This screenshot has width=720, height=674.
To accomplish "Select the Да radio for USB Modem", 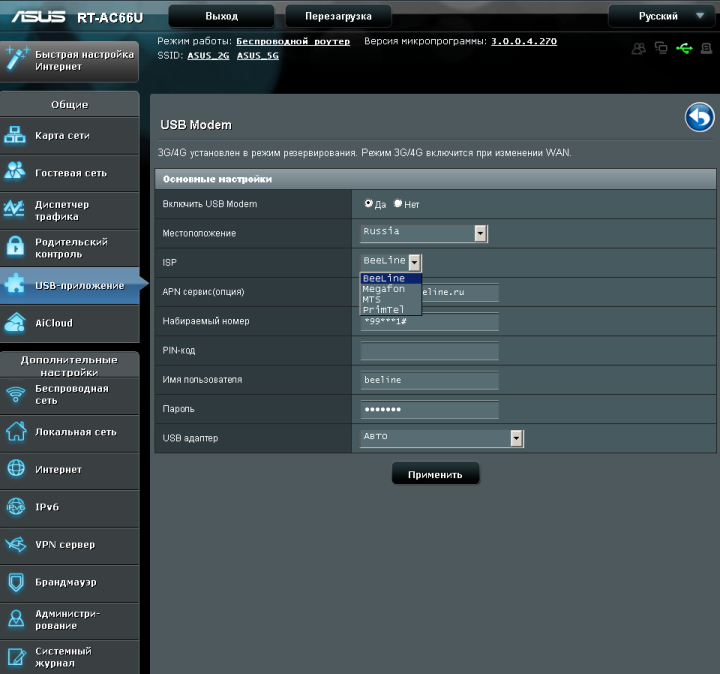I will point(368,203).
